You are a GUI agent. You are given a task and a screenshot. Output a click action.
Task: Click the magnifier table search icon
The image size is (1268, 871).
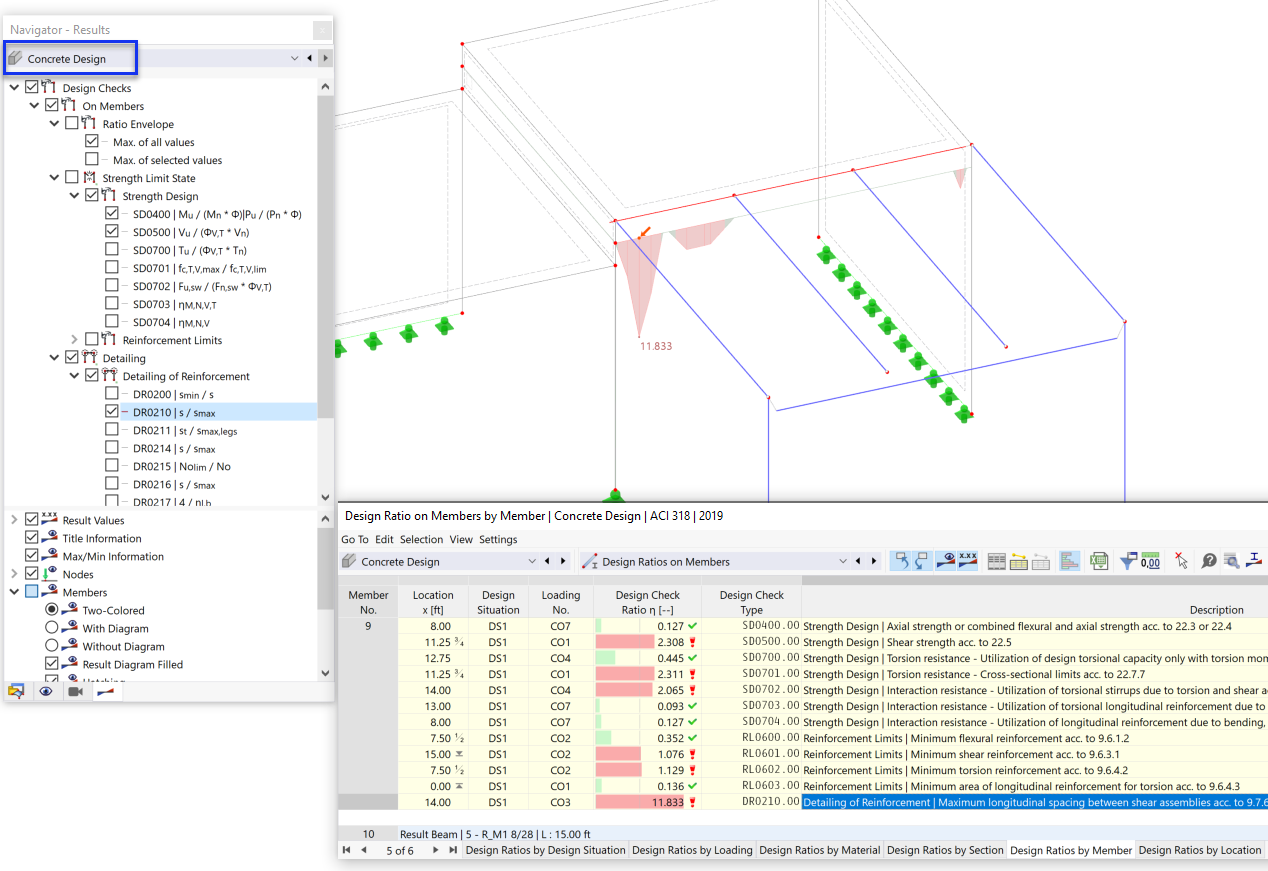pos(1232,561)
